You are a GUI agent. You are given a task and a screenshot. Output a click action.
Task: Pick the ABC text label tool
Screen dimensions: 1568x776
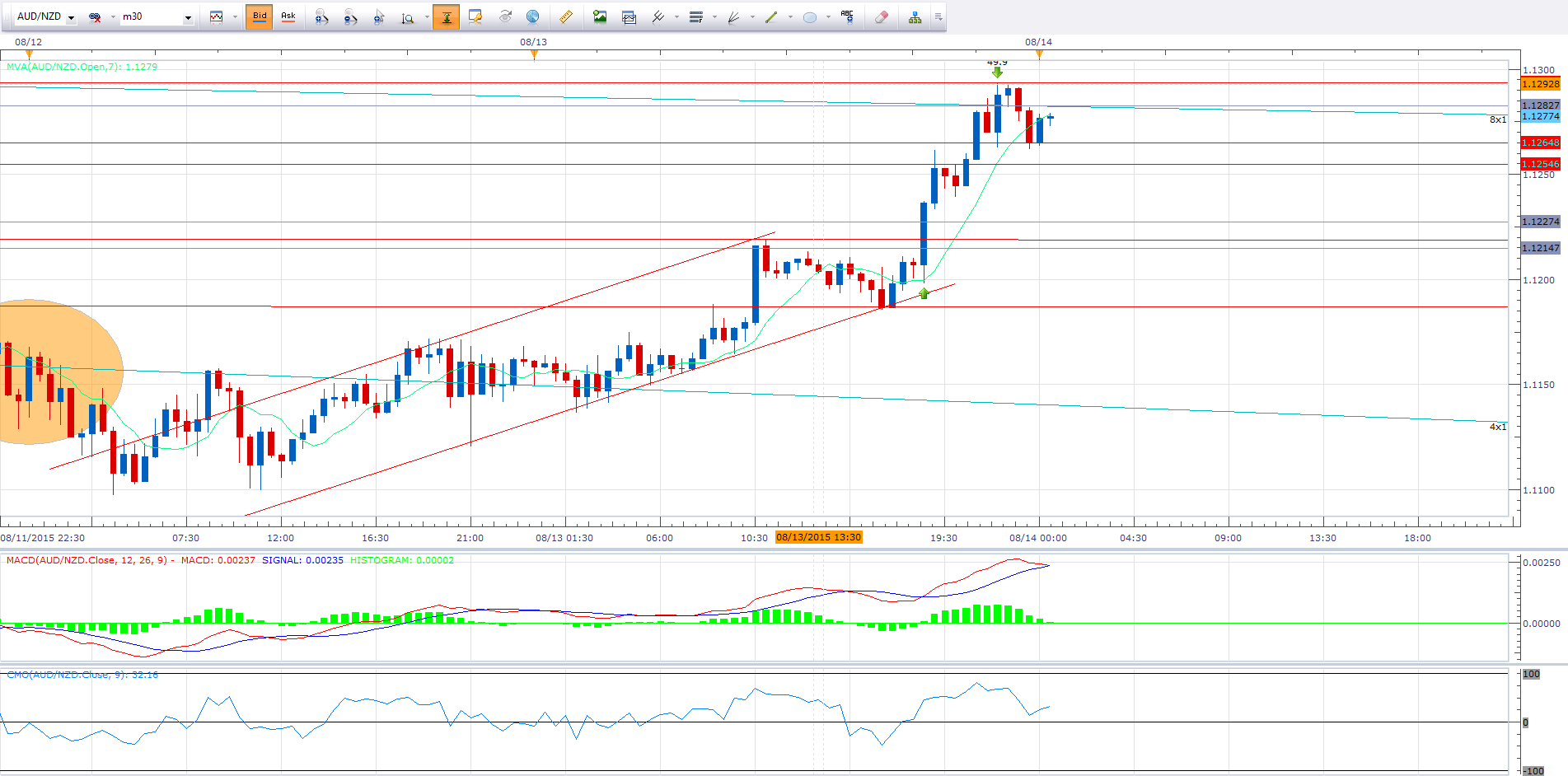(x=847, y=16)
